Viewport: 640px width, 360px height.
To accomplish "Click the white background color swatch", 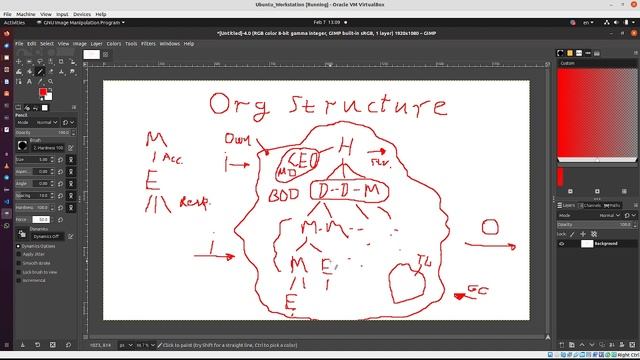I will [49, 97].
